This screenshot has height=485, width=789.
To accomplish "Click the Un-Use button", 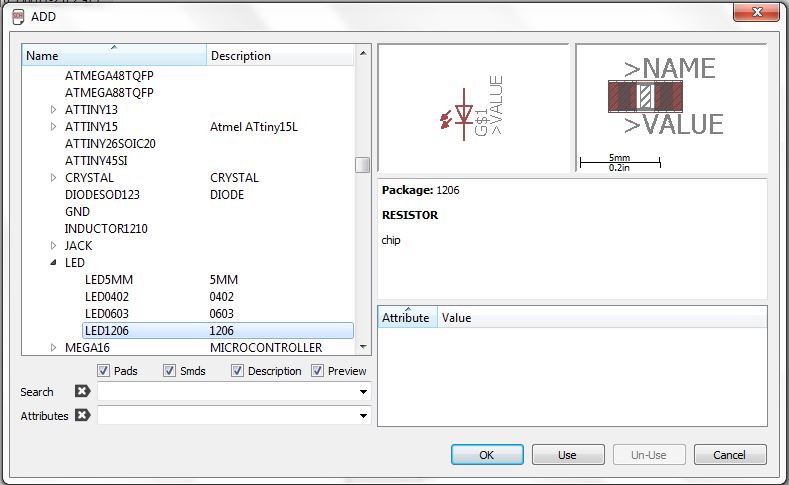I will point(649,455).
